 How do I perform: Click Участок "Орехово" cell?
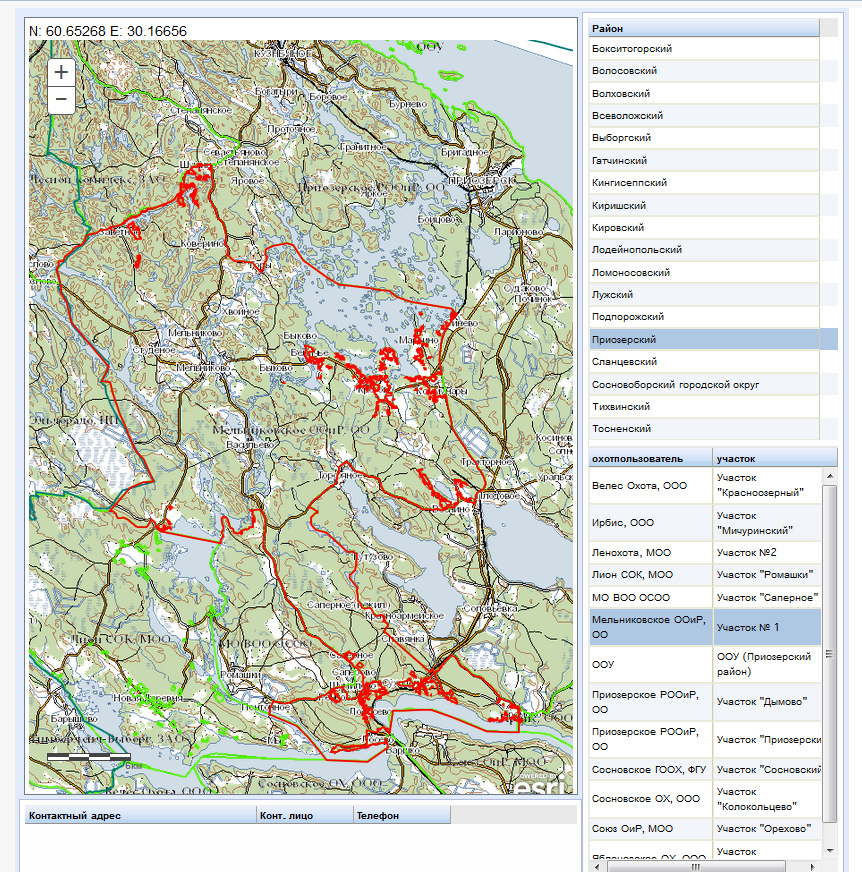767,829
